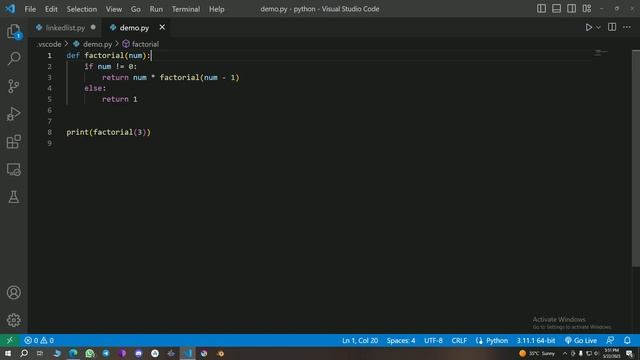Screen dimensions: 640x360
Task: Click line number 3 in gutter
Action: pyautogui.click(x=50, y=78)
